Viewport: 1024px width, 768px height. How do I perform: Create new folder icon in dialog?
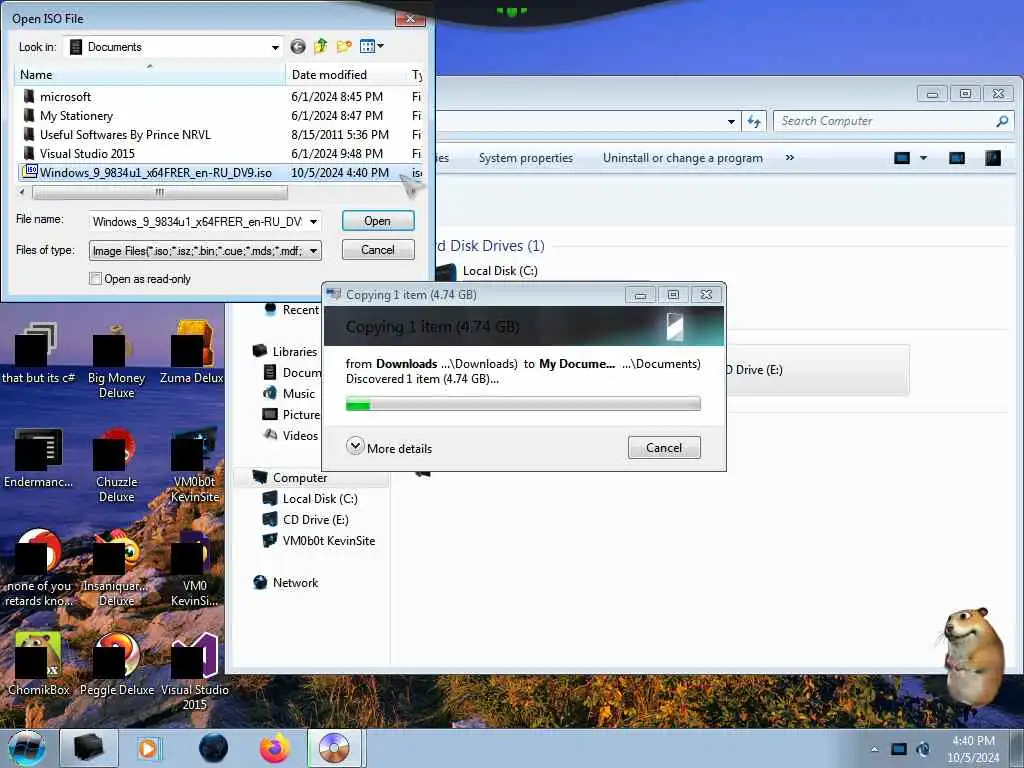click(344, 46)
